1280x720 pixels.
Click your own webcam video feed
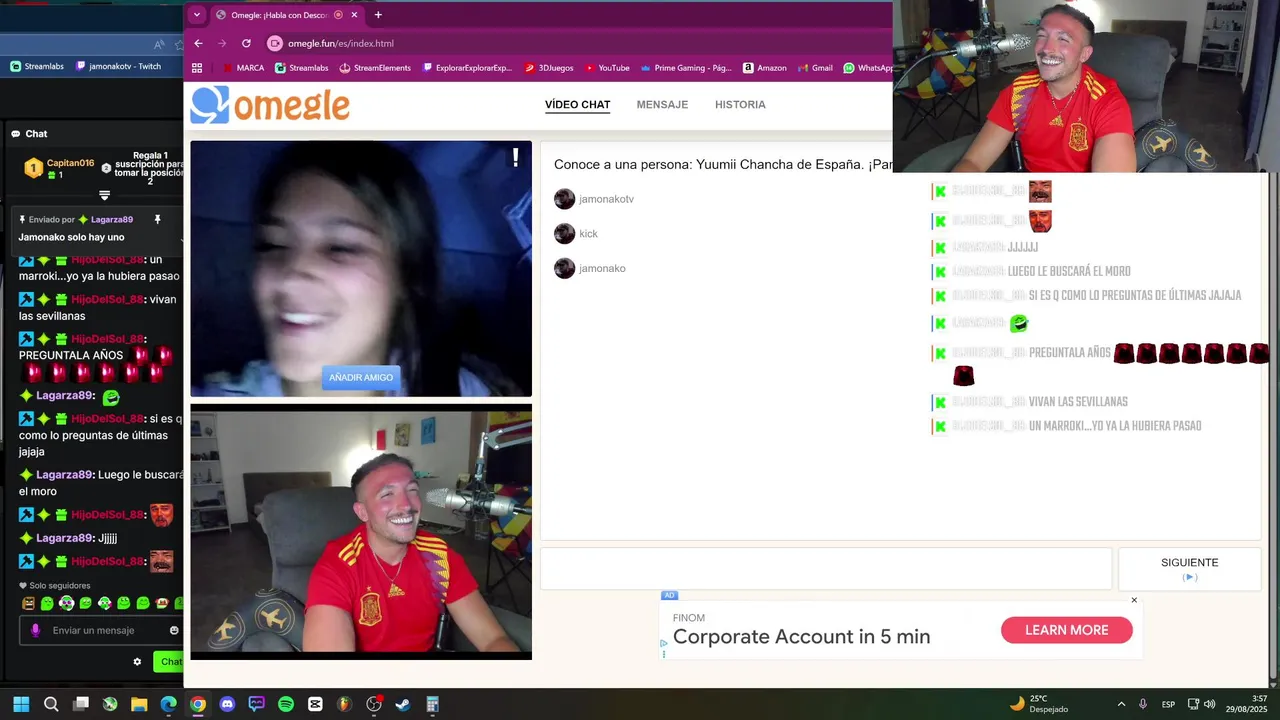click(x=361, y=531)
